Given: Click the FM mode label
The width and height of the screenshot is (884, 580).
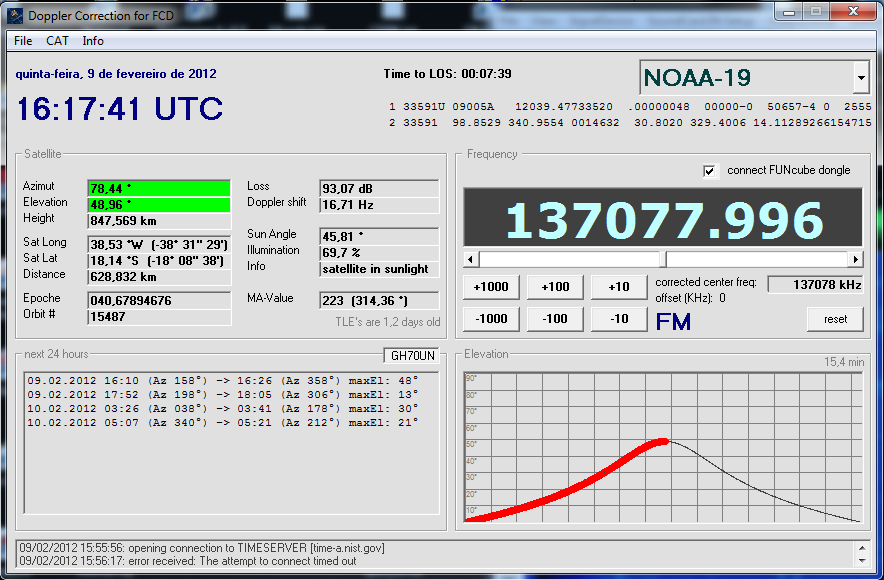Looking at the screenshot, I should pyautogui.click(x=673, y=322).
